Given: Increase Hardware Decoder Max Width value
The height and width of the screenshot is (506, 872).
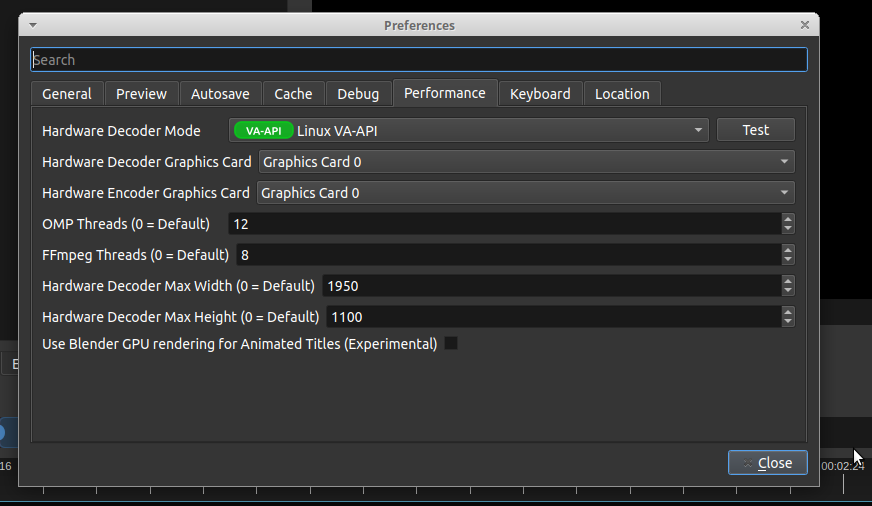Looking at the screenshot, I should pyautogui.click(x=787, y=281).
